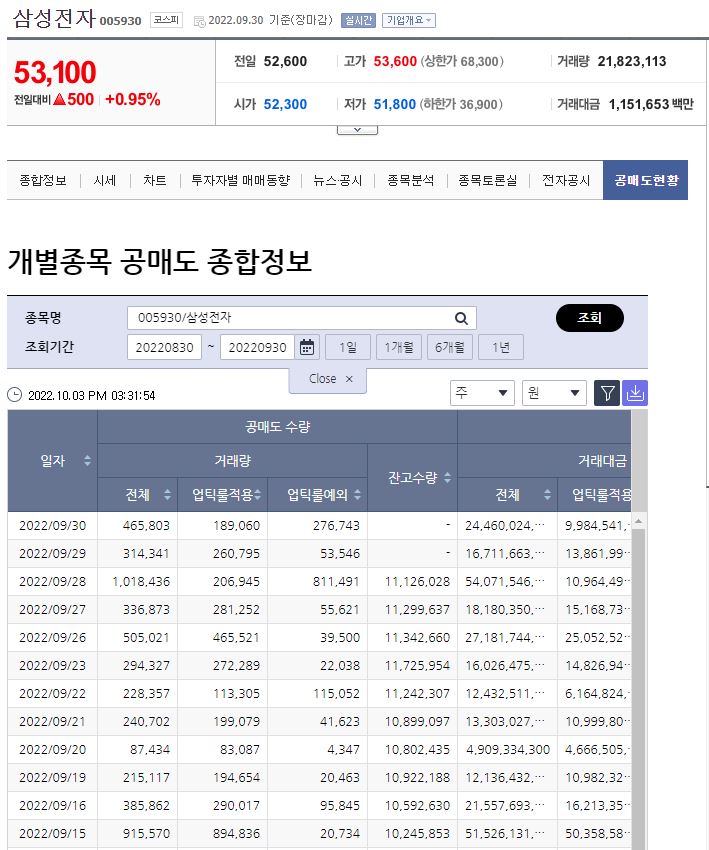
Task: Click the black 조회 button
Action: pyautogui.click(x=590, y=318)
